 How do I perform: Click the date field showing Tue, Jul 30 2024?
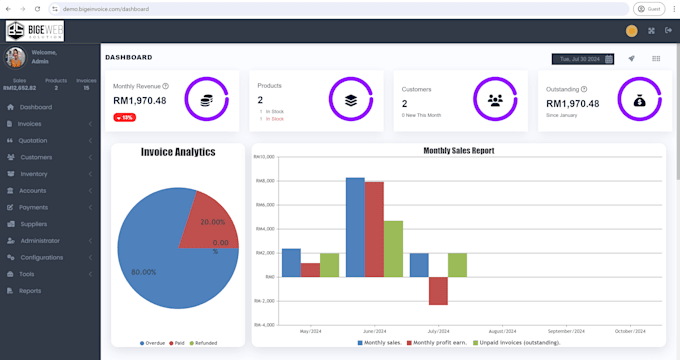(583, 59)
